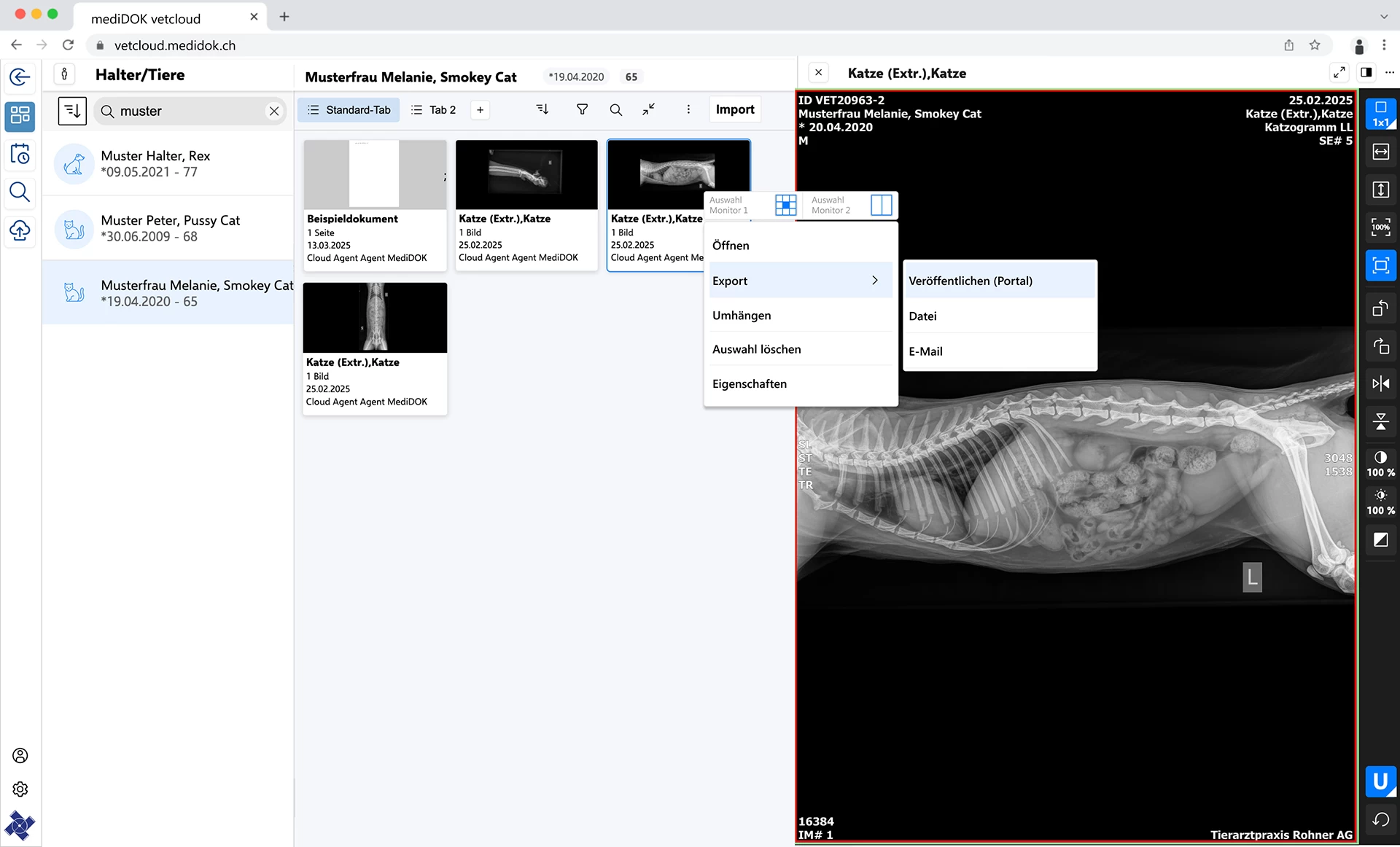Toggle Auswahl Monitor 2 layout

pos(881,205)
